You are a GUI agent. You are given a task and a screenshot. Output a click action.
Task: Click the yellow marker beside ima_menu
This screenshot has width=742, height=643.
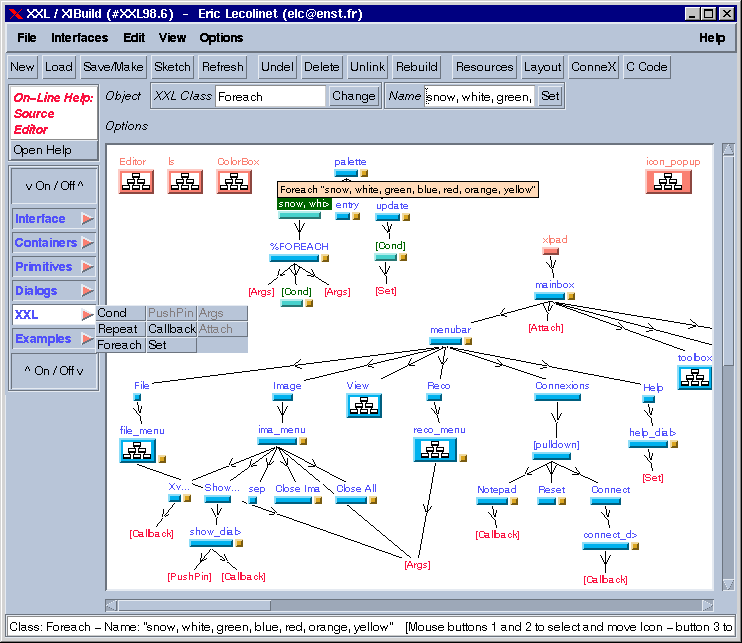coord(303,441)
